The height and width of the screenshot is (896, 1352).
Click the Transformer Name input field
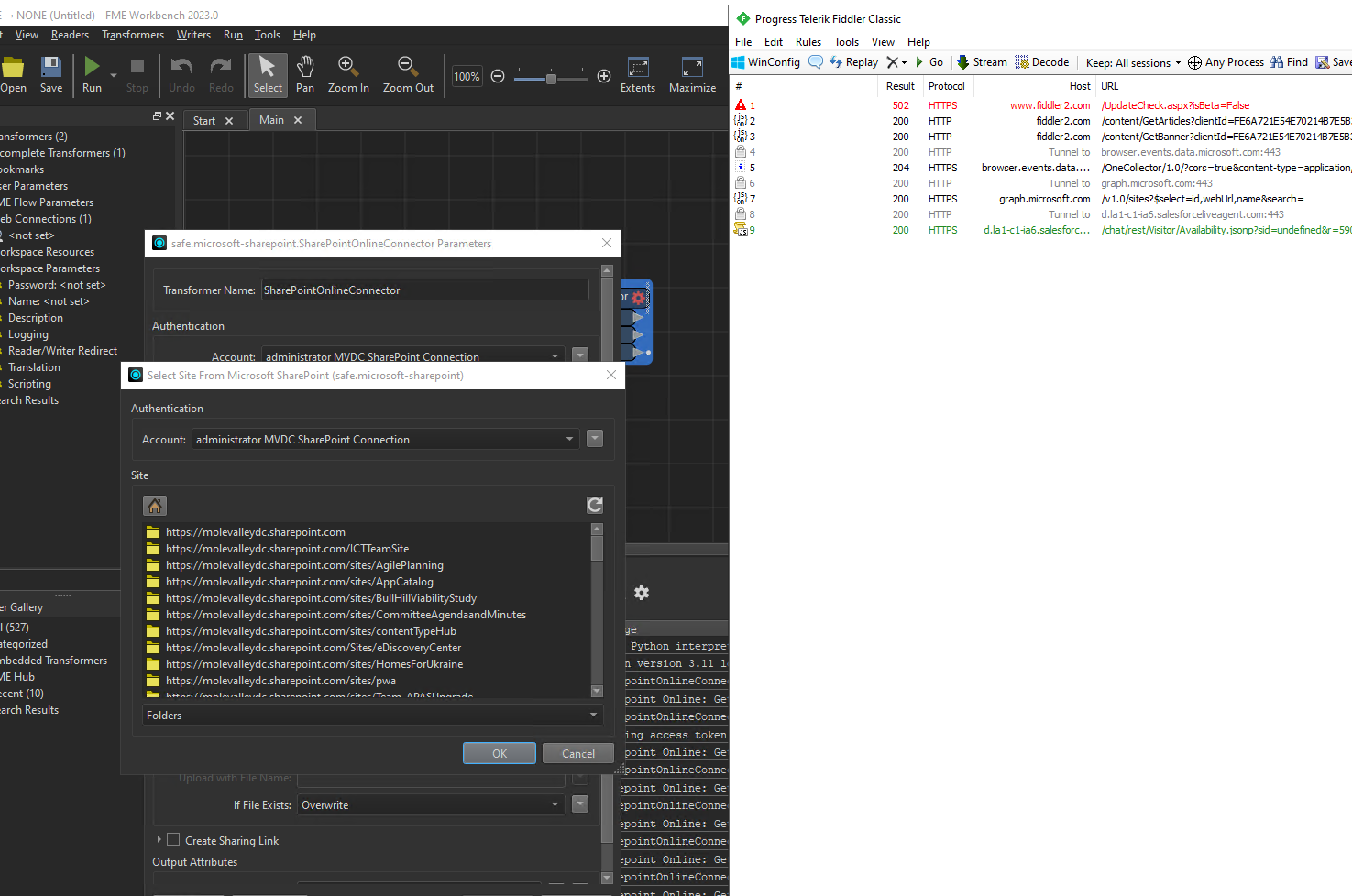(x=425, y=290)
